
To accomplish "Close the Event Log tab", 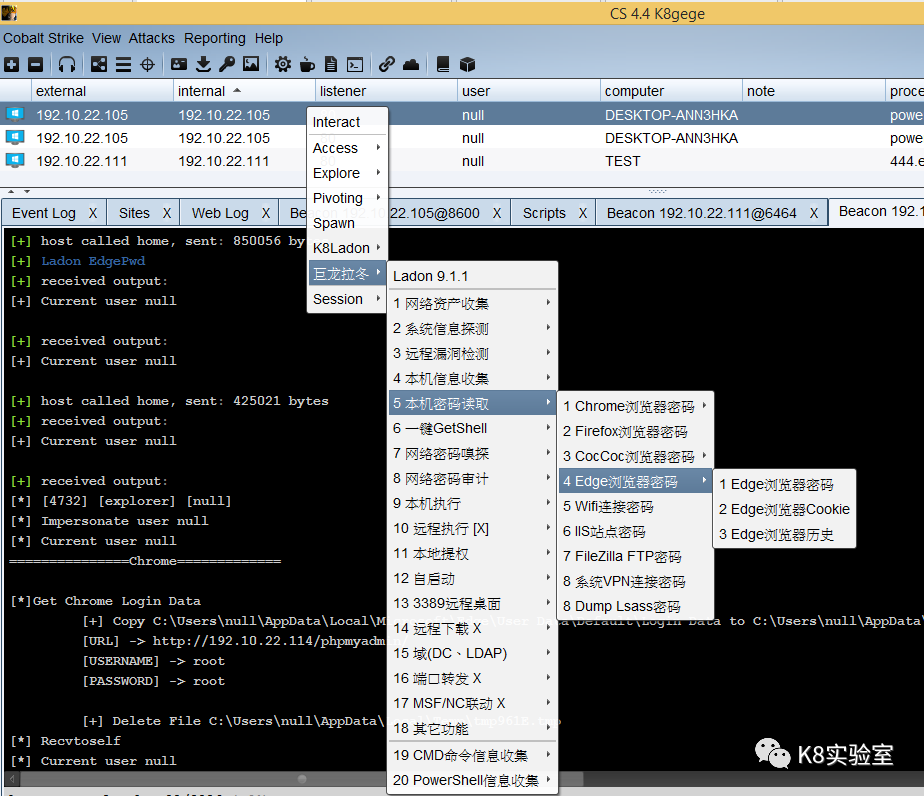I will pyautogui.click(x=93, y=213).
